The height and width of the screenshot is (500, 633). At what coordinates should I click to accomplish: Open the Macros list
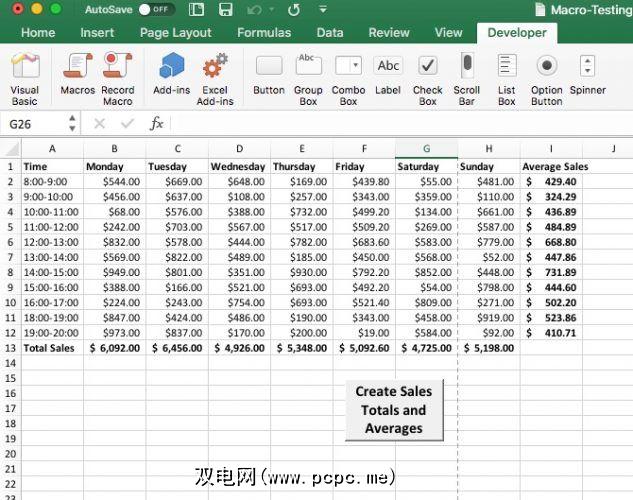pyautogui.click(x=77, y=78)
